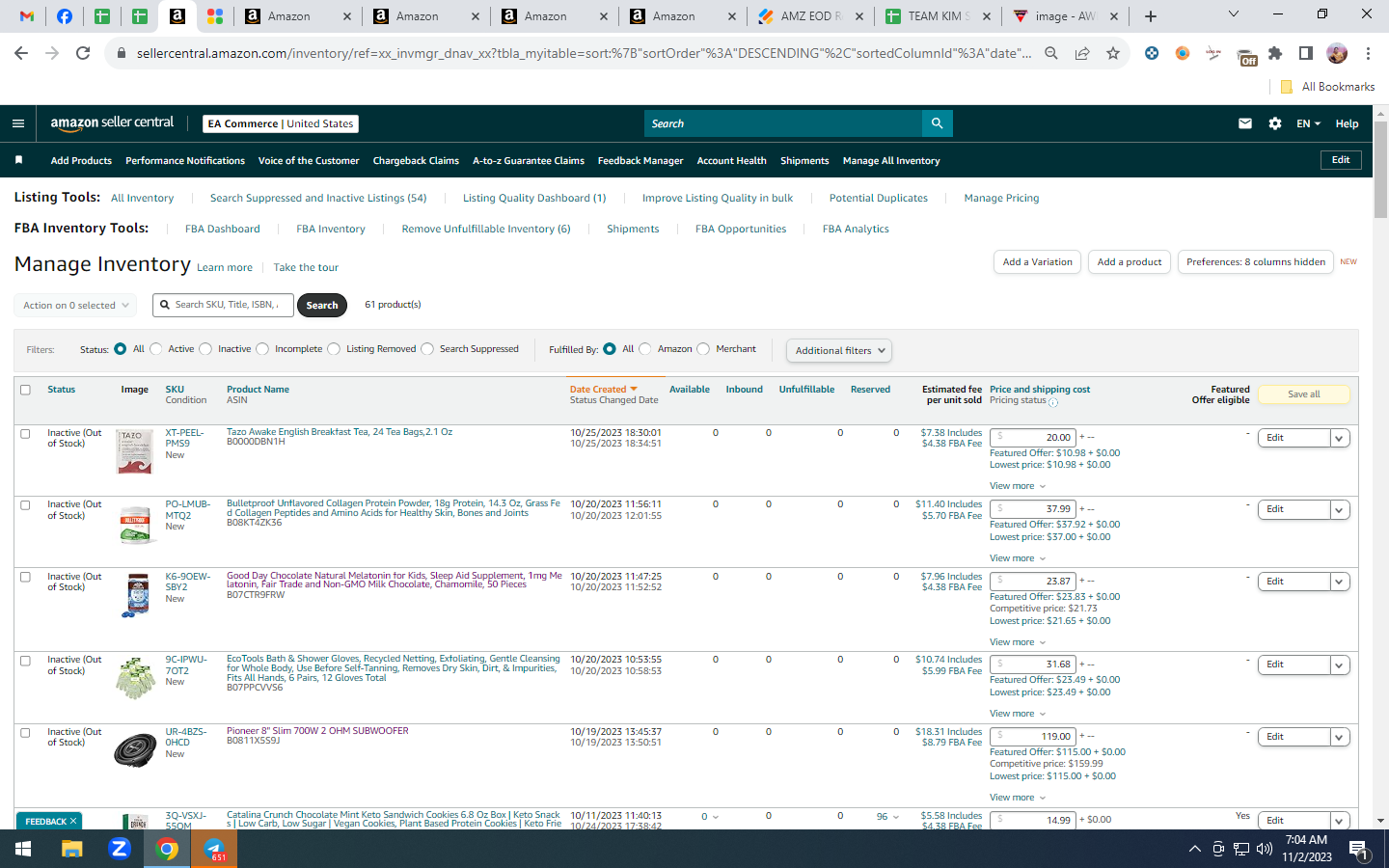The width and height of the screenshot is (1389, 868).
Task: Open the Performance Notifications menu item
Action: [x=185, y=161]
